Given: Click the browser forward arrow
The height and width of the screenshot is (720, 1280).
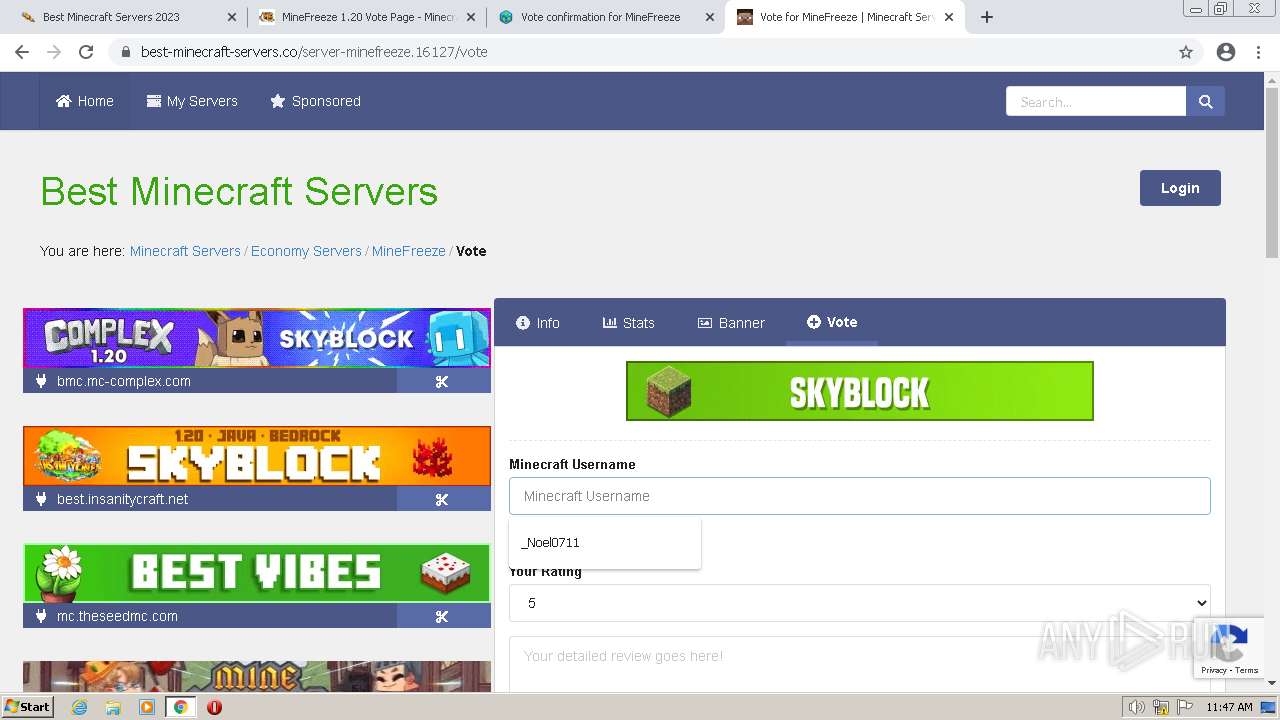Looking at the screenshot, I should click(x=54, y=52).
